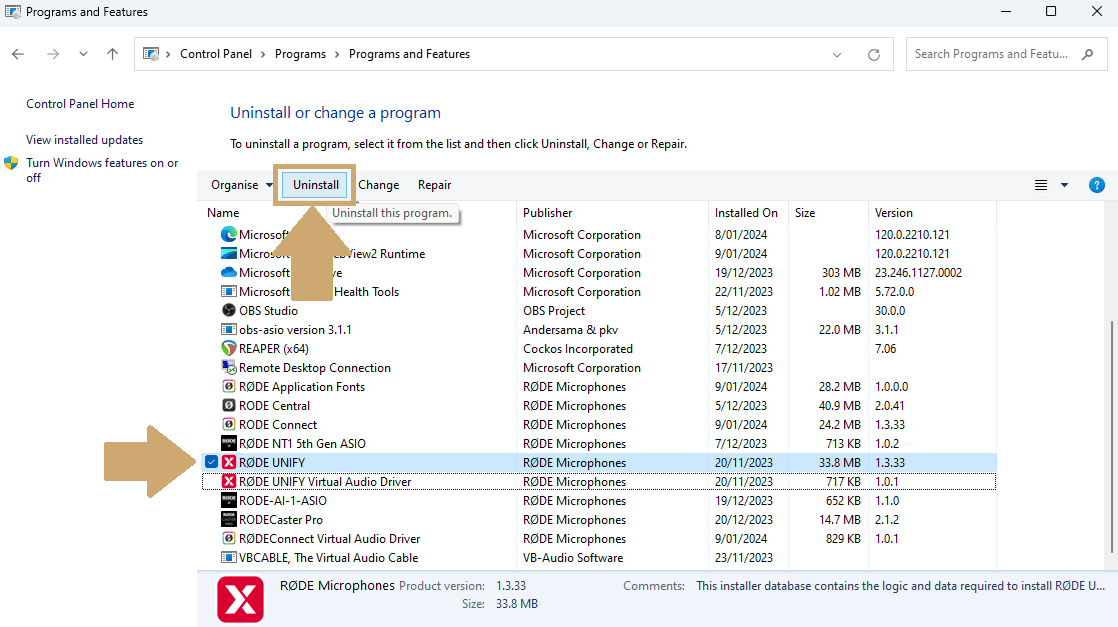Click the large RØDE UNIFY logo in details pane

[x=240, y=599]
